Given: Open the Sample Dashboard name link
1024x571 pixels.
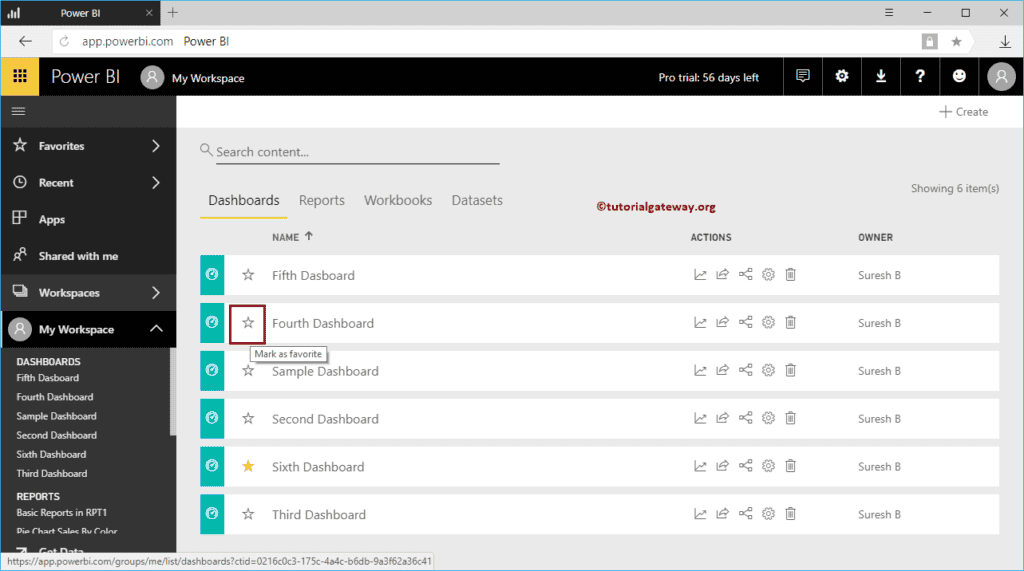Looking at the screenshot, I should 325,371.
